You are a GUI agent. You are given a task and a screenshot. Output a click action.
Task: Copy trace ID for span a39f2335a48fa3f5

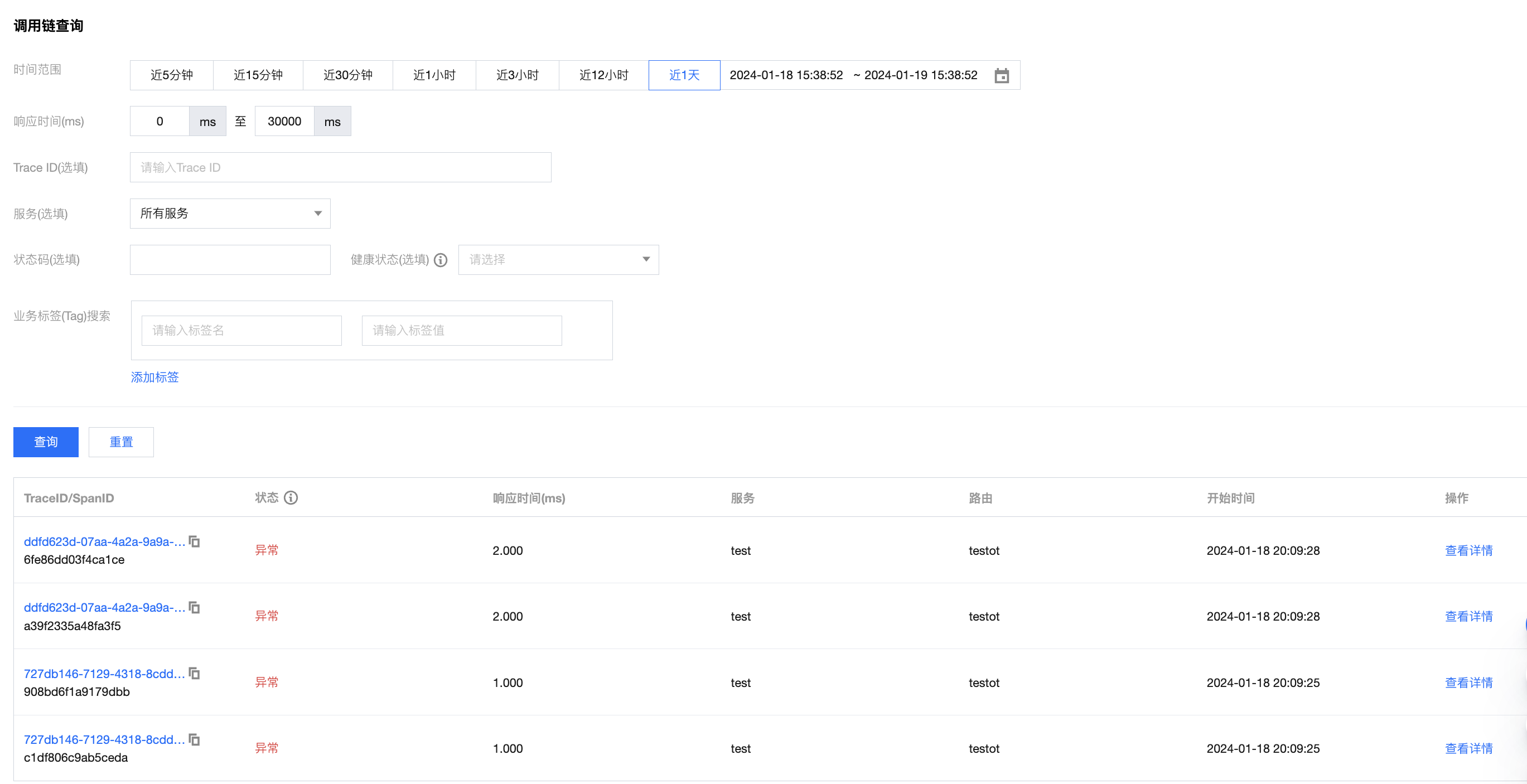coord(194,607)
